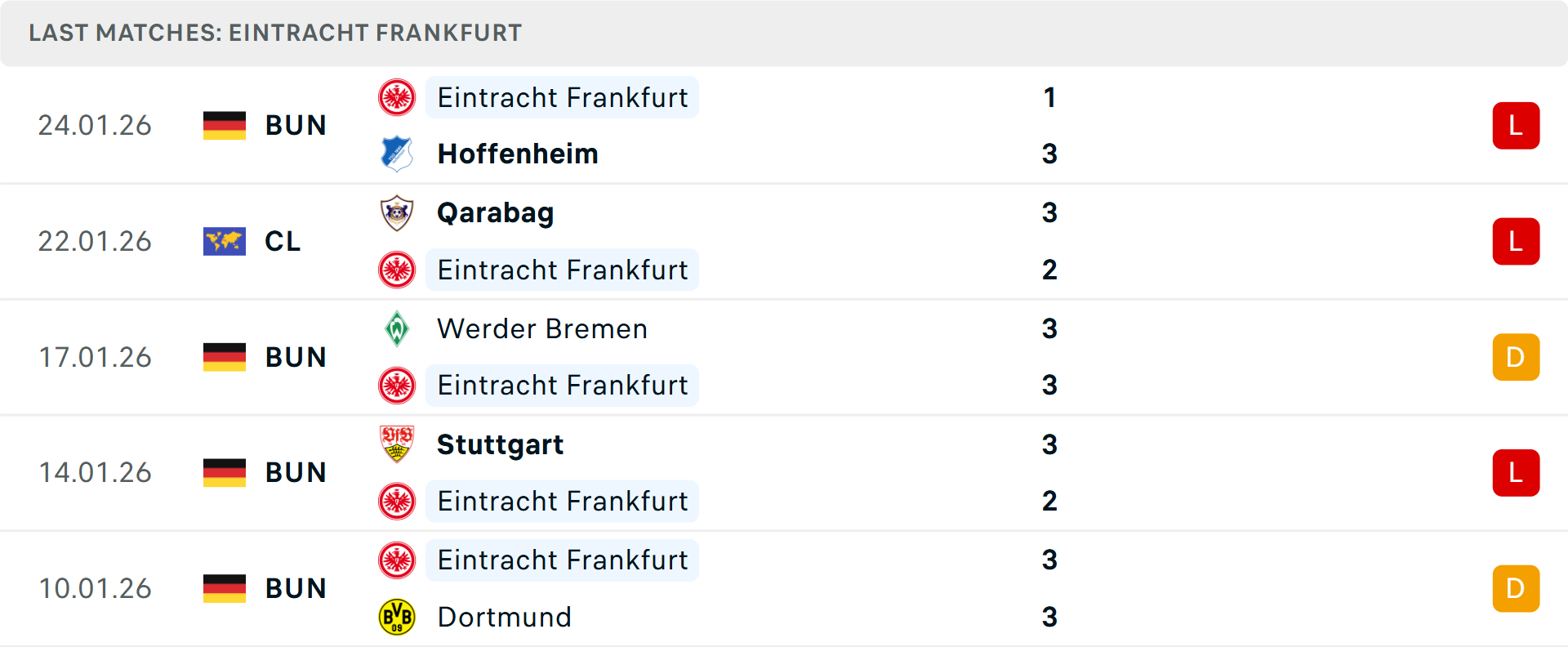This screenshot has width=1568, height=647.
Task: Click the Qarabag club crest
Action: pos(397,213)
